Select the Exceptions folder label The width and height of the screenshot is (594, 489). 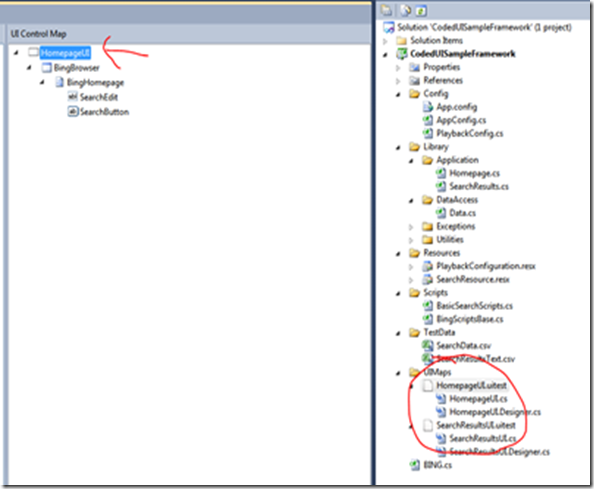pyautogui.click(x=456, y=227)
